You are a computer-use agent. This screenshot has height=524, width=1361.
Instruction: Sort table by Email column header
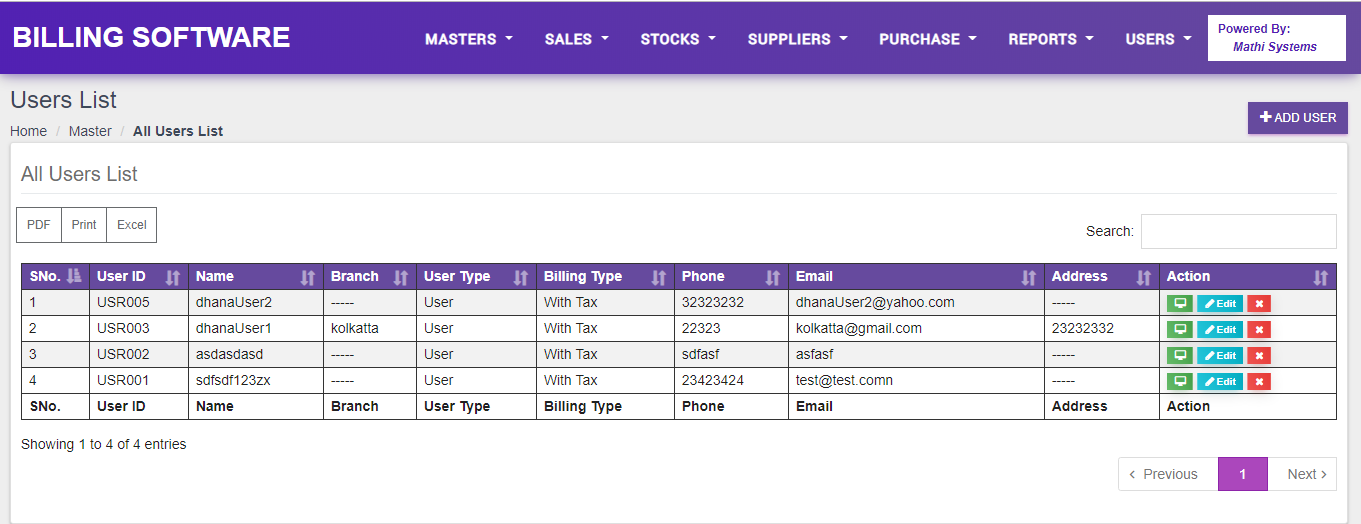pos(916,277)
